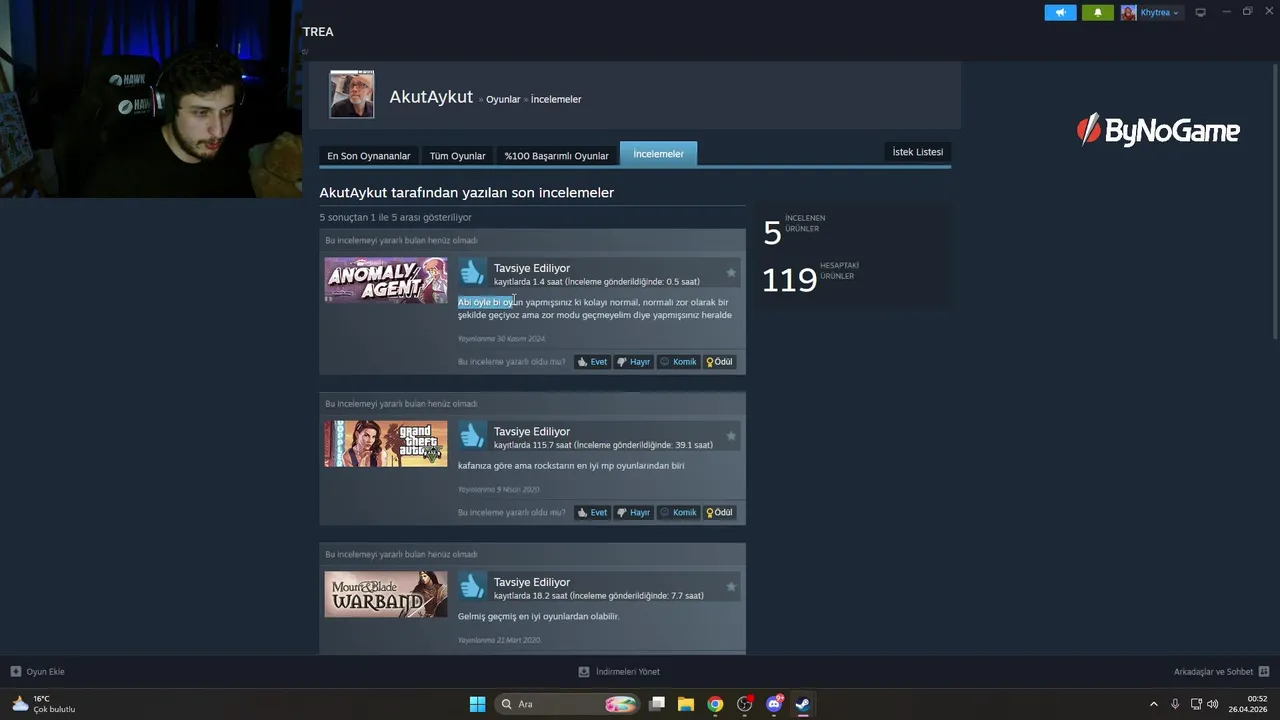The image size is (1280, 720).
Task: Mark the GTA V review as Komik
Action: (x=678, y=512)
